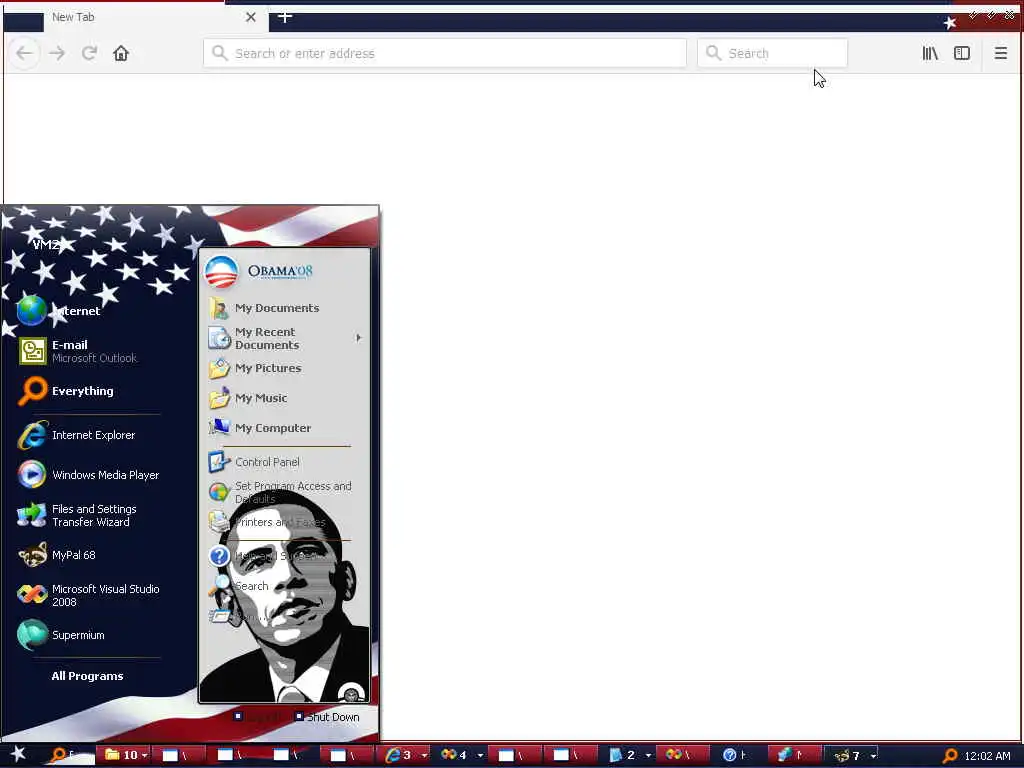Open the hamburger application menu

[x=1000, y=53]
